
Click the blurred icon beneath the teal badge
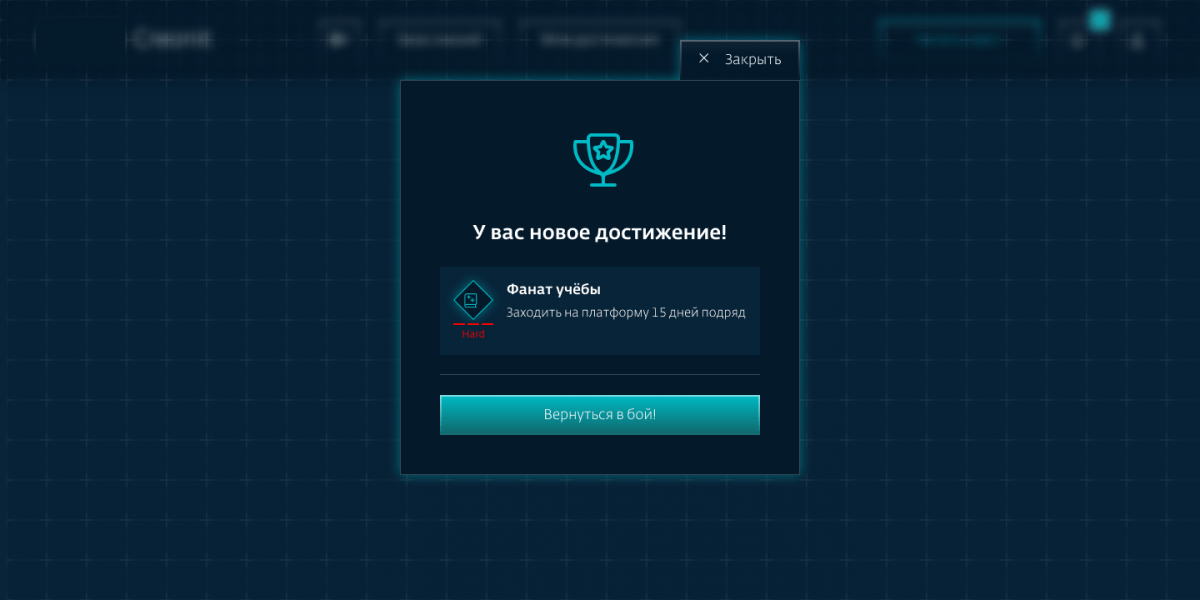pyautogui.click(x=1077, y=41)
